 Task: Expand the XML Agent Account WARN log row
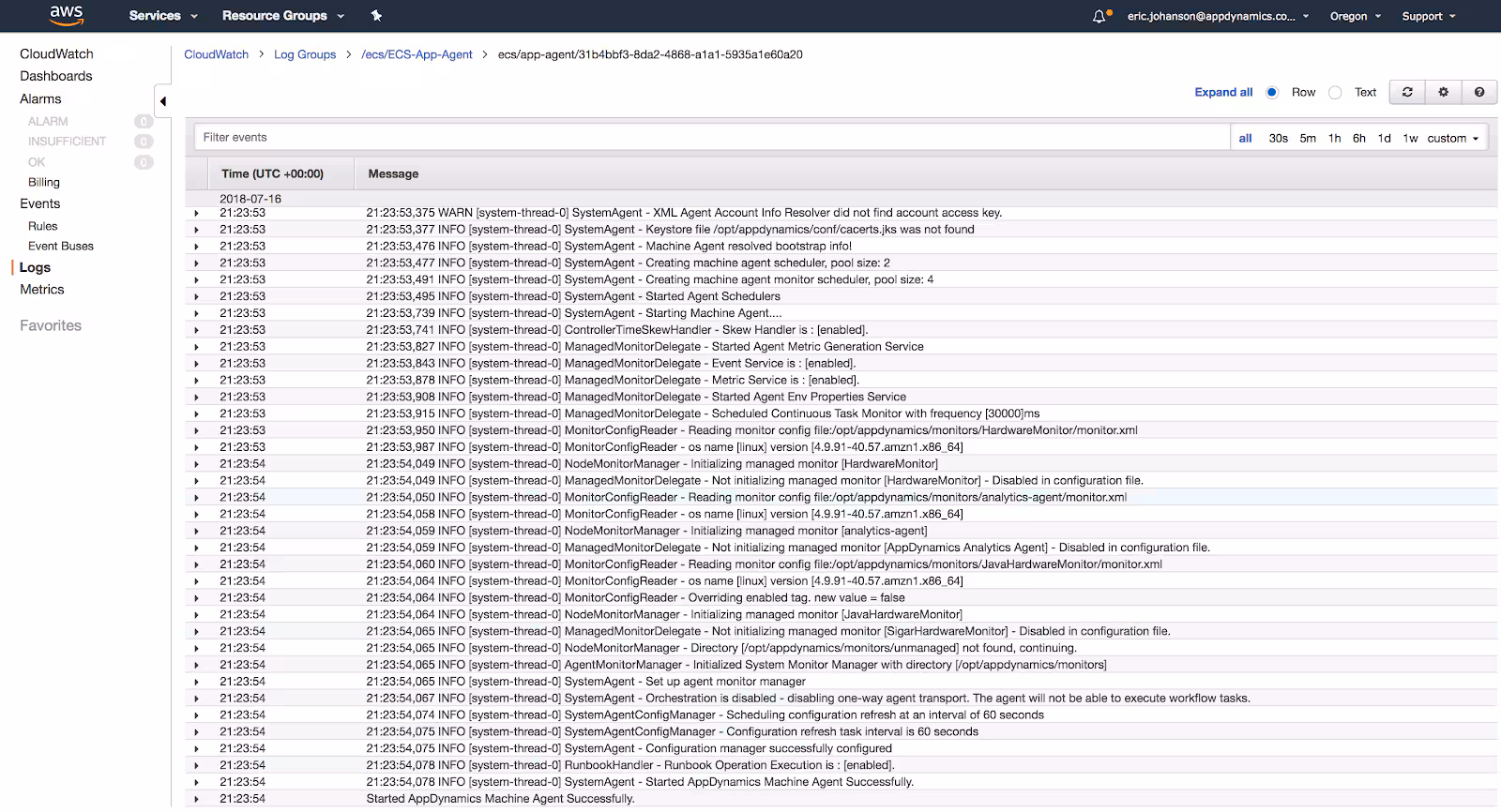[x=196, y=213]
